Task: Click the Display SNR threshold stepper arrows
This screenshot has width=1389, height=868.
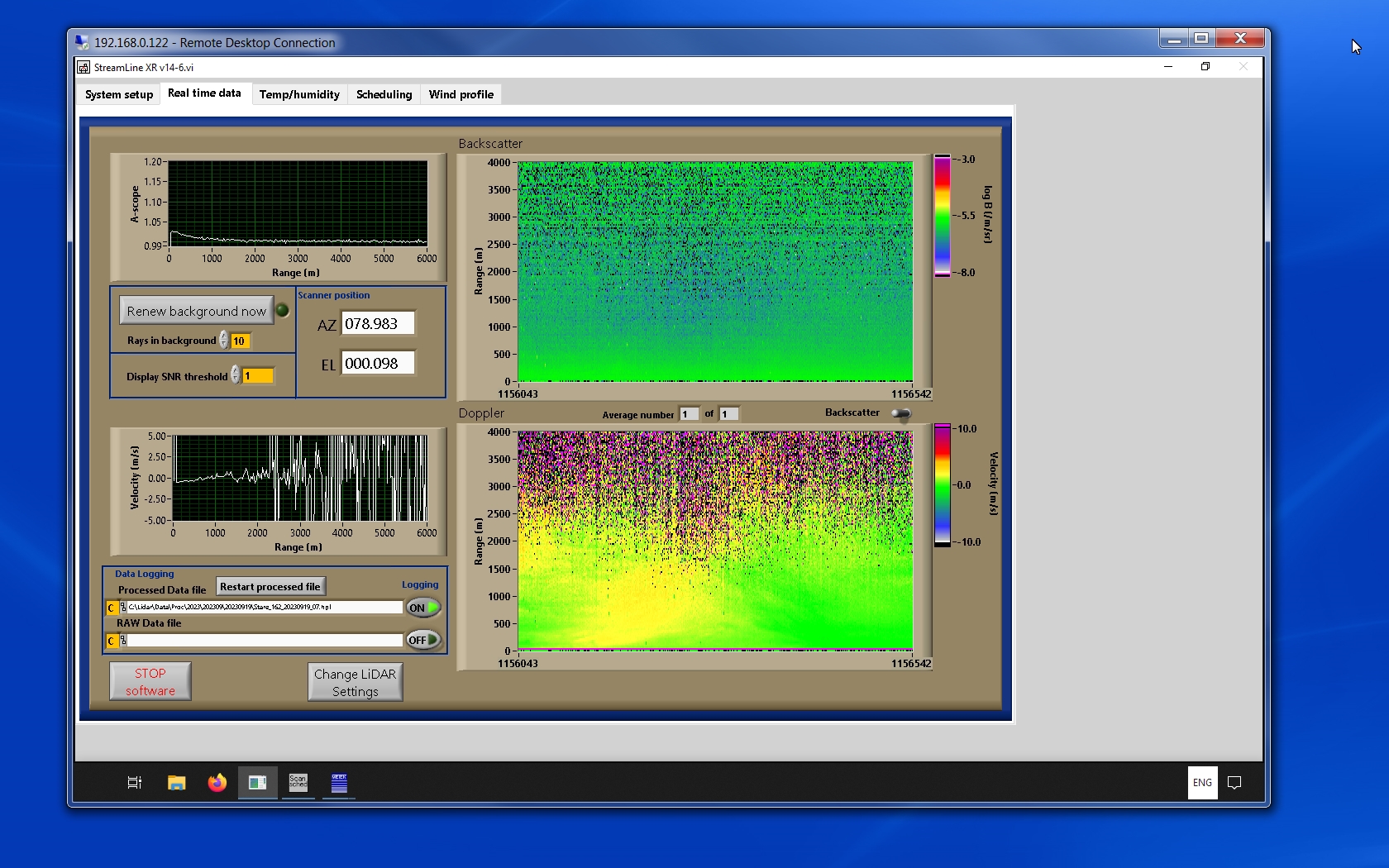Action: pyautogui.click(x=236, y=375)
